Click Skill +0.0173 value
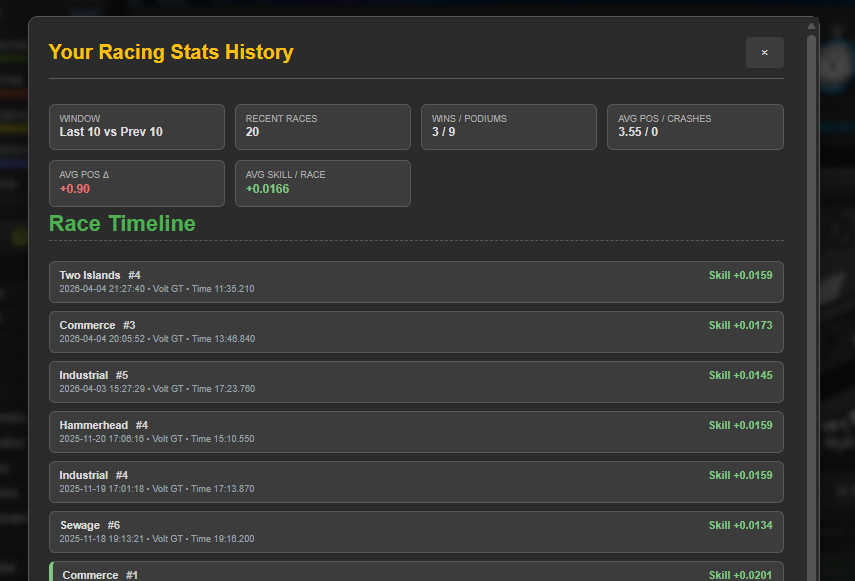Screen dimensions: 855x581 tap(740, 325)
